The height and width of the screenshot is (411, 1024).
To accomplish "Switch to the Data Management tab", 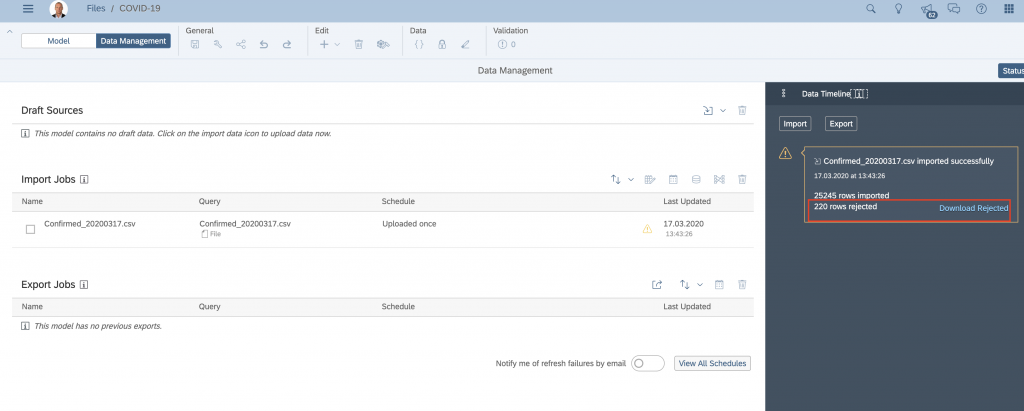I will click(133, 41).
